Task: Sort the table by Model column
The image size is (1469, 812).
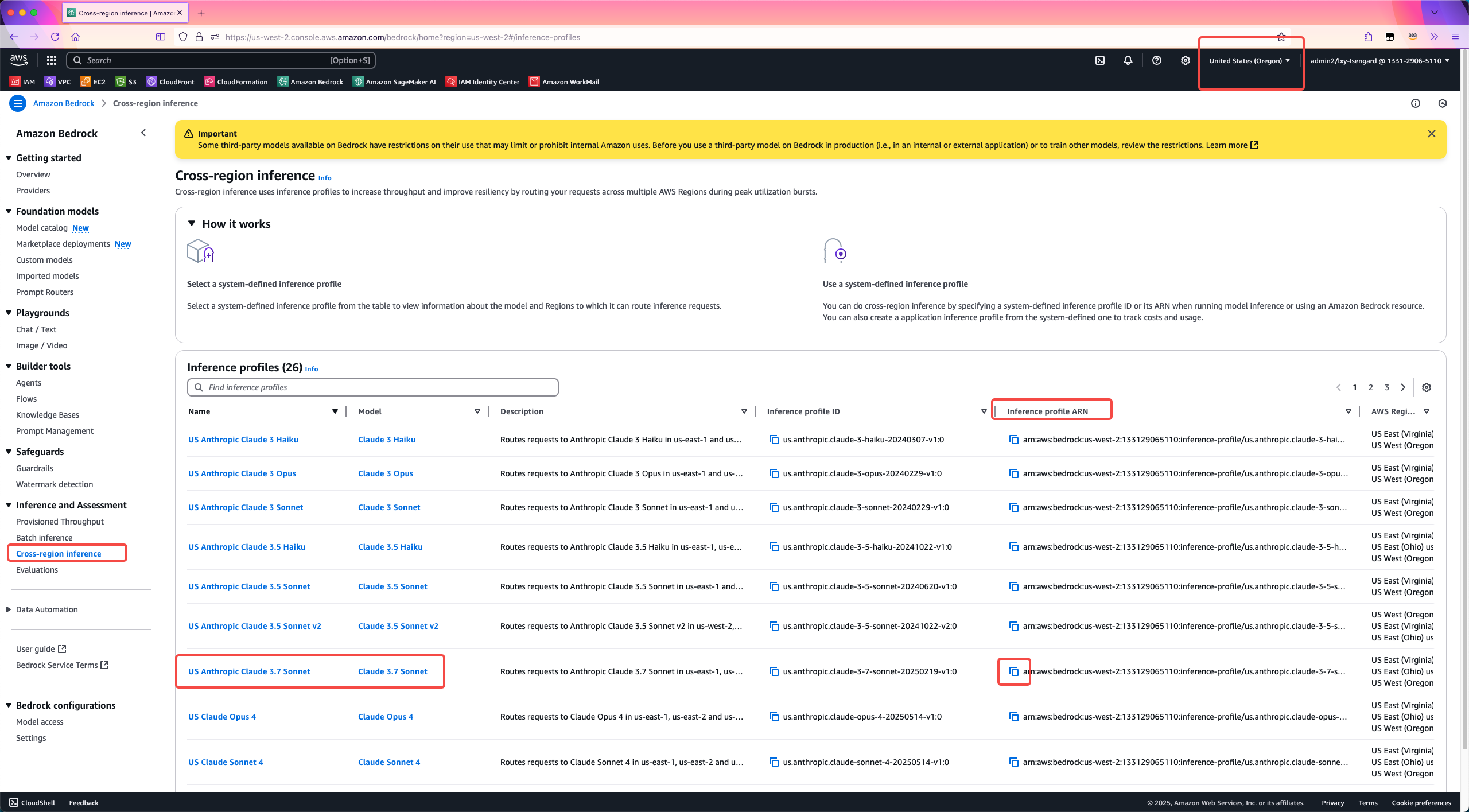Action: click(x=477, y=411)
